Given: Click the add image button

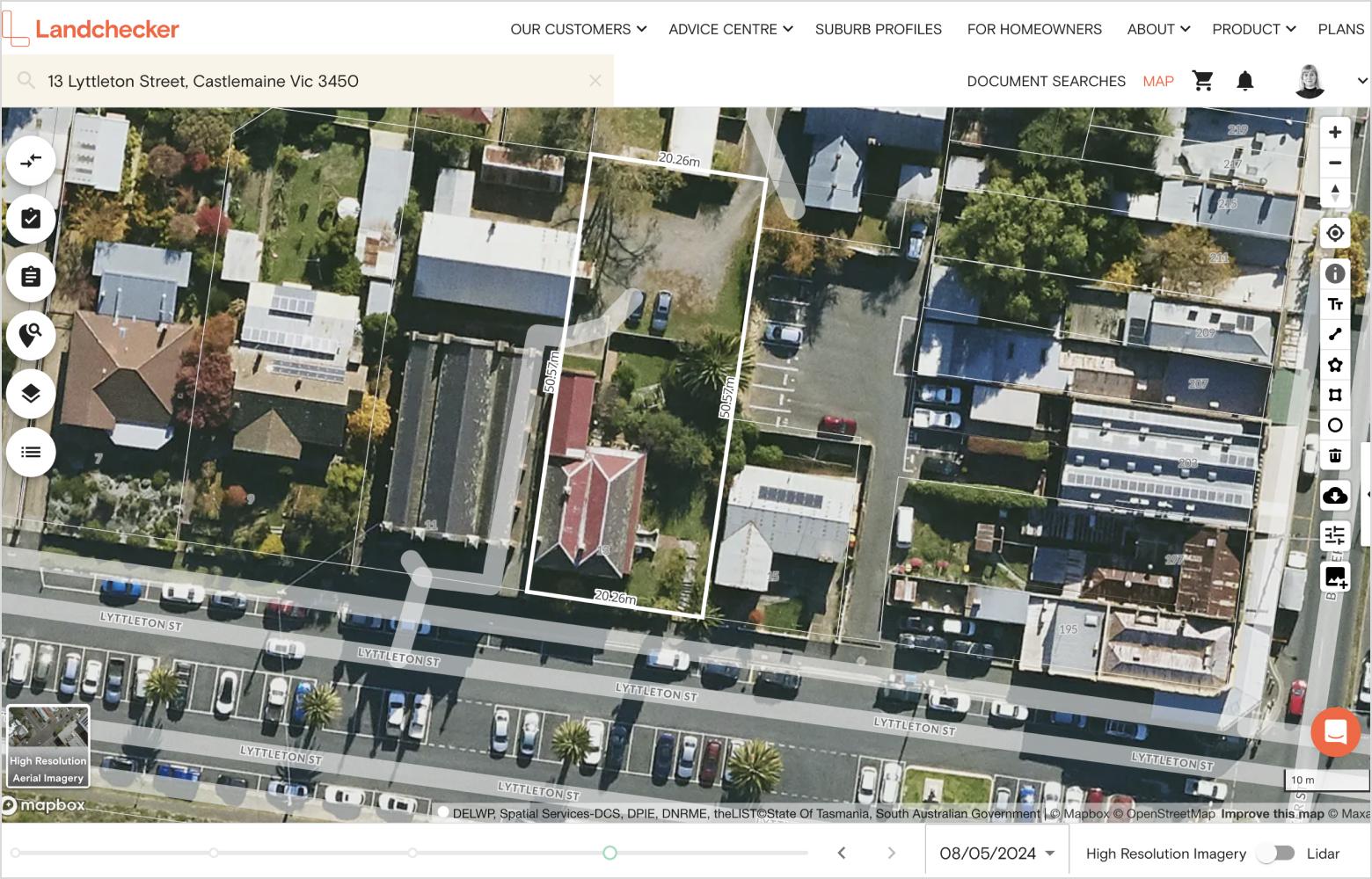Looking at the screenshot, I should pos(1335,578).
